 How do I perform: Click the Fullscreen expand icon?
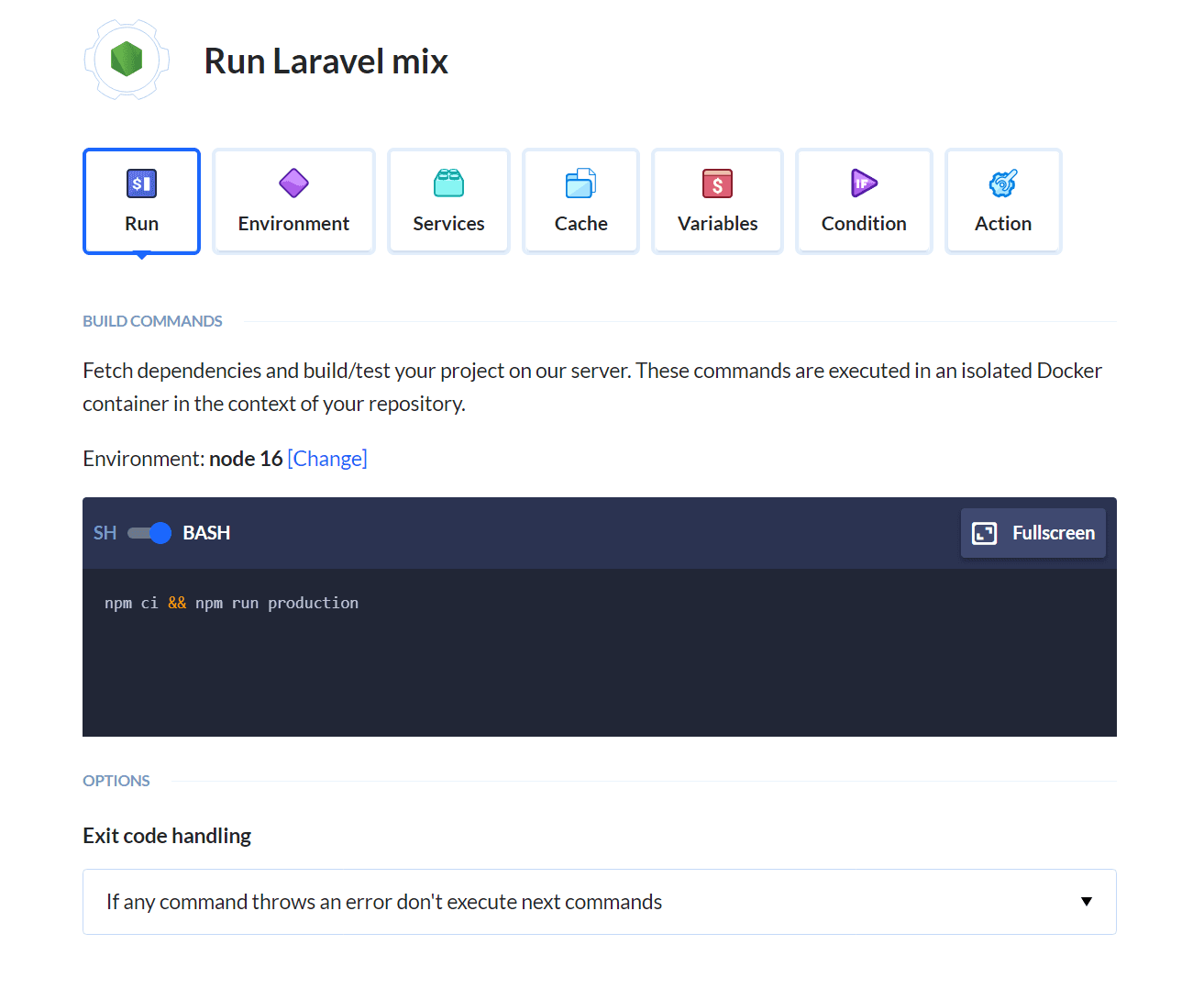[x=984, y=533]
